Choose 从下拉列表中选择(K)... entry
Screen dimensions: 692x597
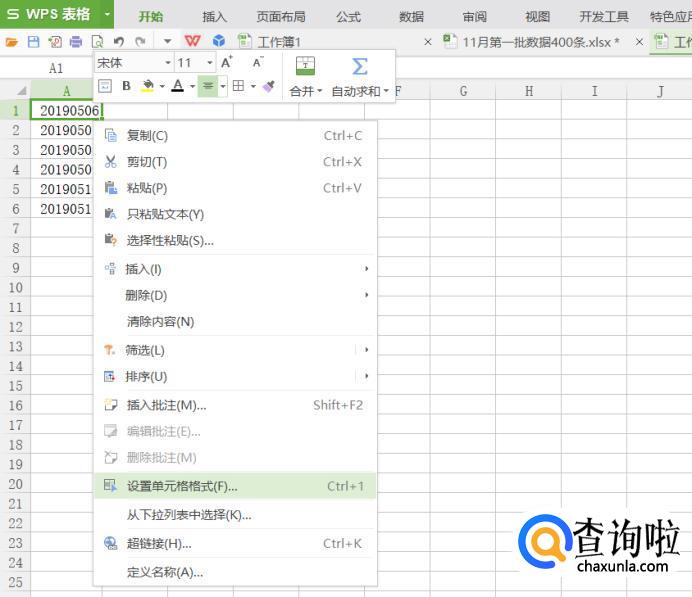coord(235,514)
